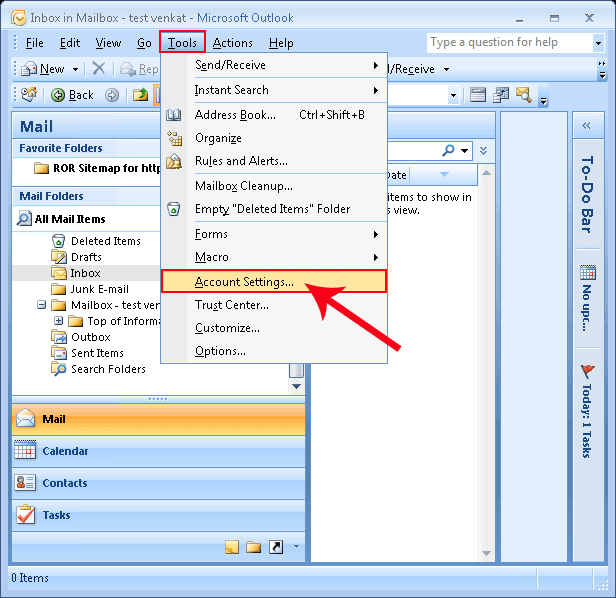Expand the Top of Information folder
The width and height of the screenshot is (616, 598).
click(x=58, y=321)
